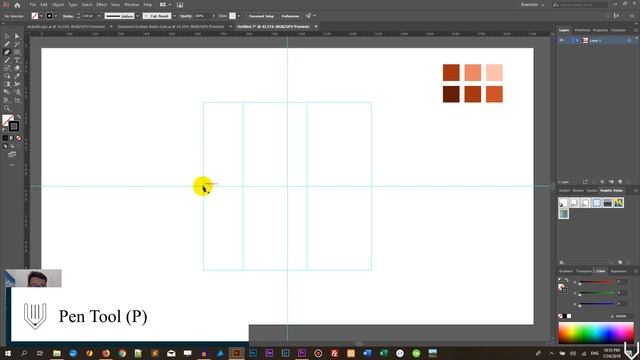Switch to the Gradient panel tab

(x=566, y=271)
